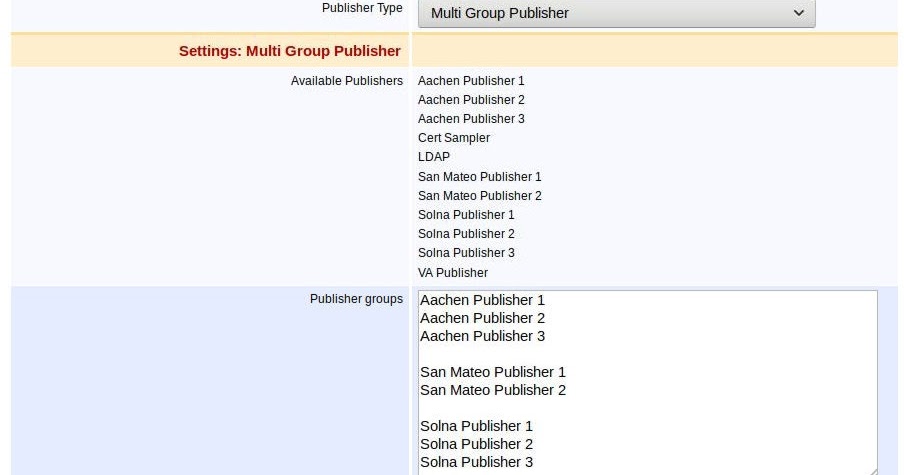
Task: Place cursor on 'Aachen Publisher 3' line in textarea
Action: click(x=482, y=336)
